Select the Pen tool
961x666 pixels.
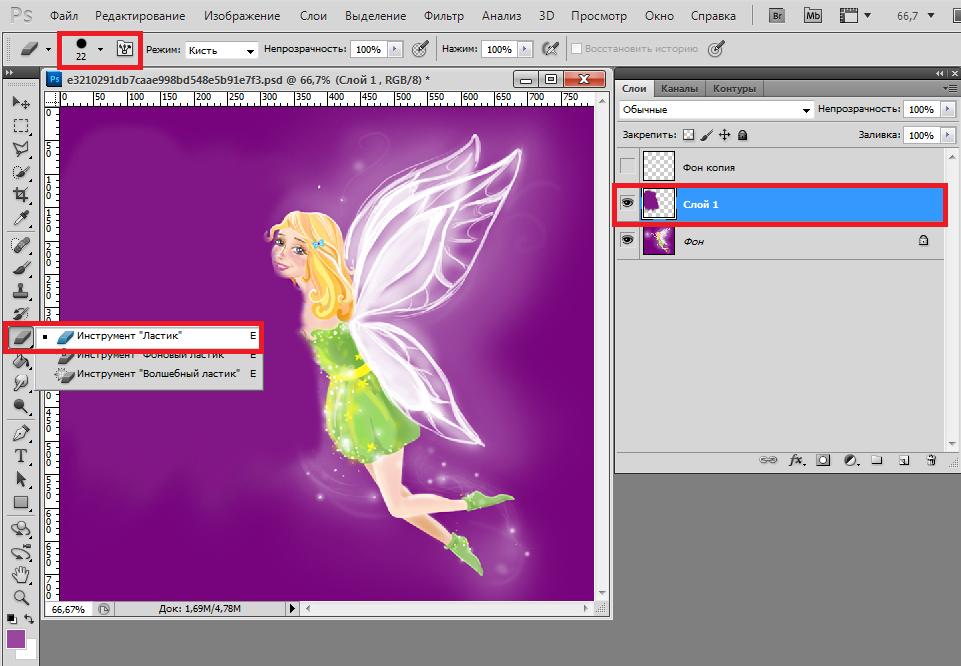(x=21, y=433)
